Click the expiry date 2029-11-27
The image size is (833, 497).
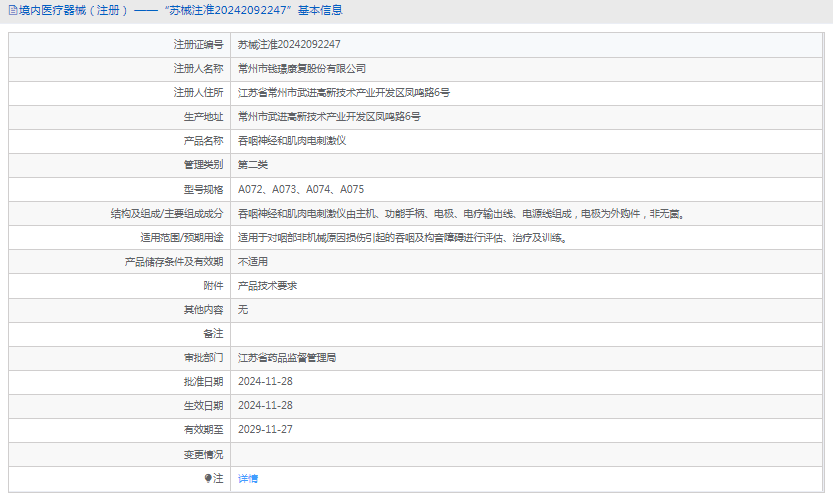265,429
